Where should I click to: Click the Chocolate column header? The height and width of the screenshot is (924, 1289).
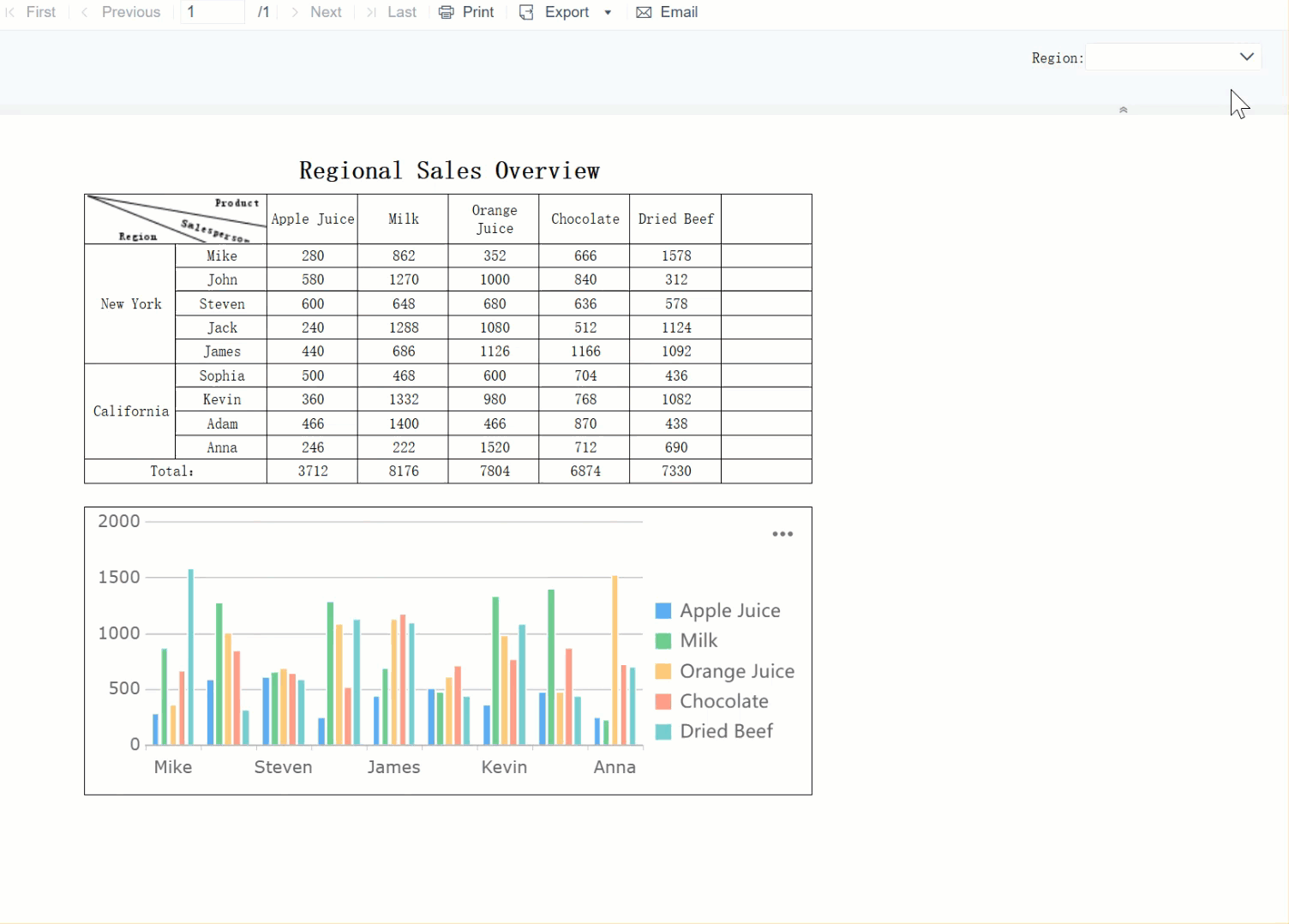[585, 219]
